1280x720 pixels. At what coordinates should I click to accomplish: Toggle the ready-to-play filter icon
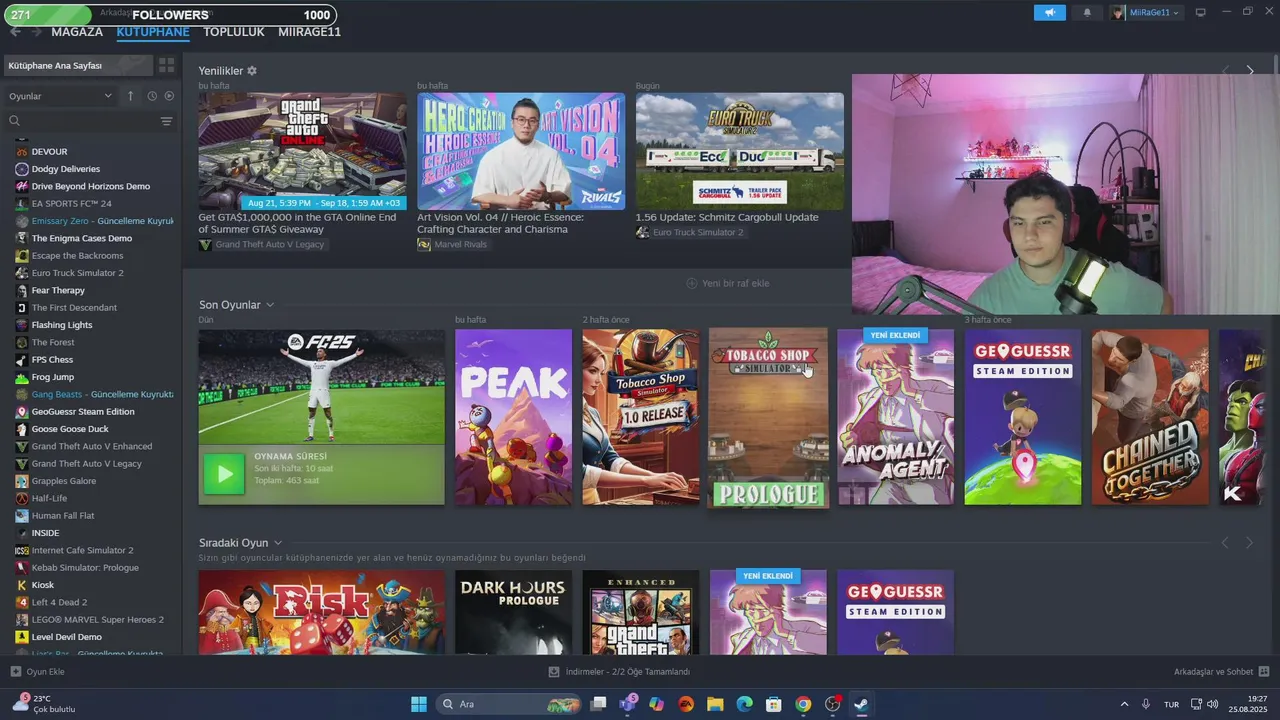pos(168,96)
